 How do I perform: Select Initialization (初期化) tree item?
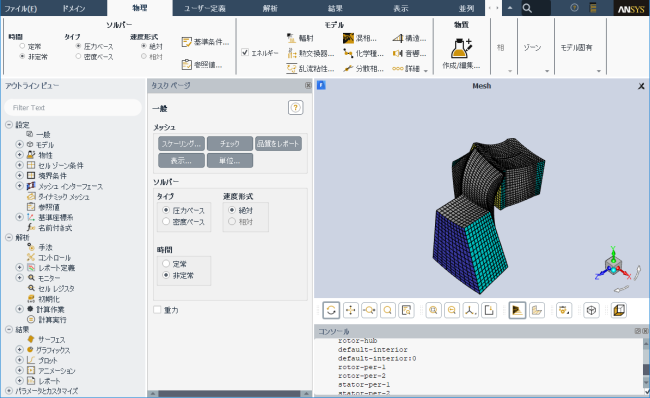pos(44,299)
